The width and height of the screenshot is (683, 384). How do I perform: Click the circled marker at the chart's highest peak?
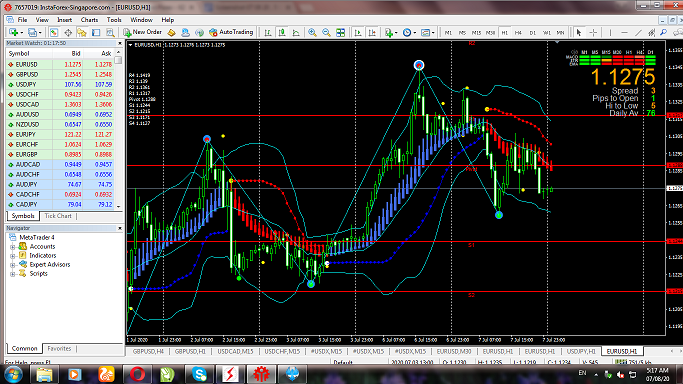[x=419, y=65]
